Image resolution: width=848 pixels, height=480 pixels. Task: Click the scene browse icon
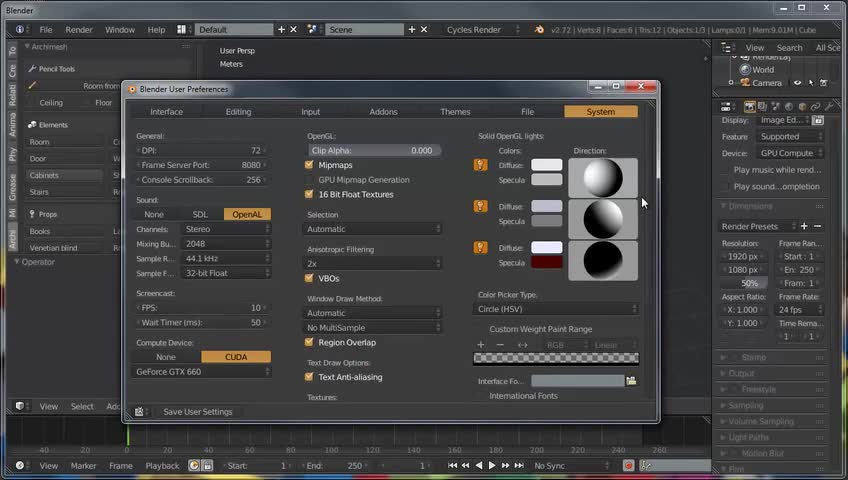pos(312,30)
